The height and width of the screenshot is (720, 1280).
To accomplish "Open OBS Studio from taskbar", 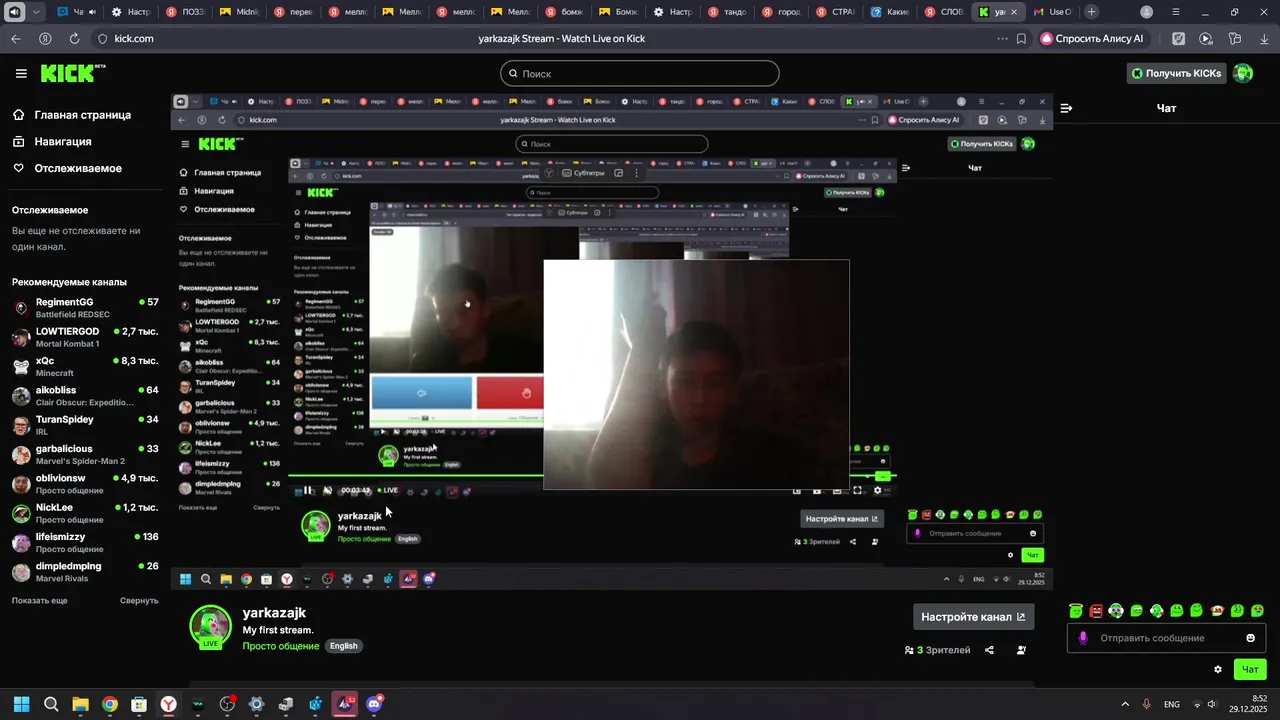I will coord(227,704).
